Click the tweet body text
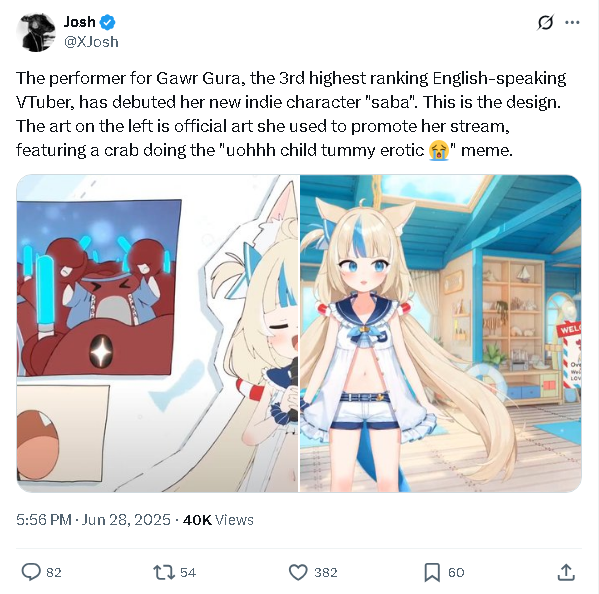The image size is (599, 594). click(291, 114)
